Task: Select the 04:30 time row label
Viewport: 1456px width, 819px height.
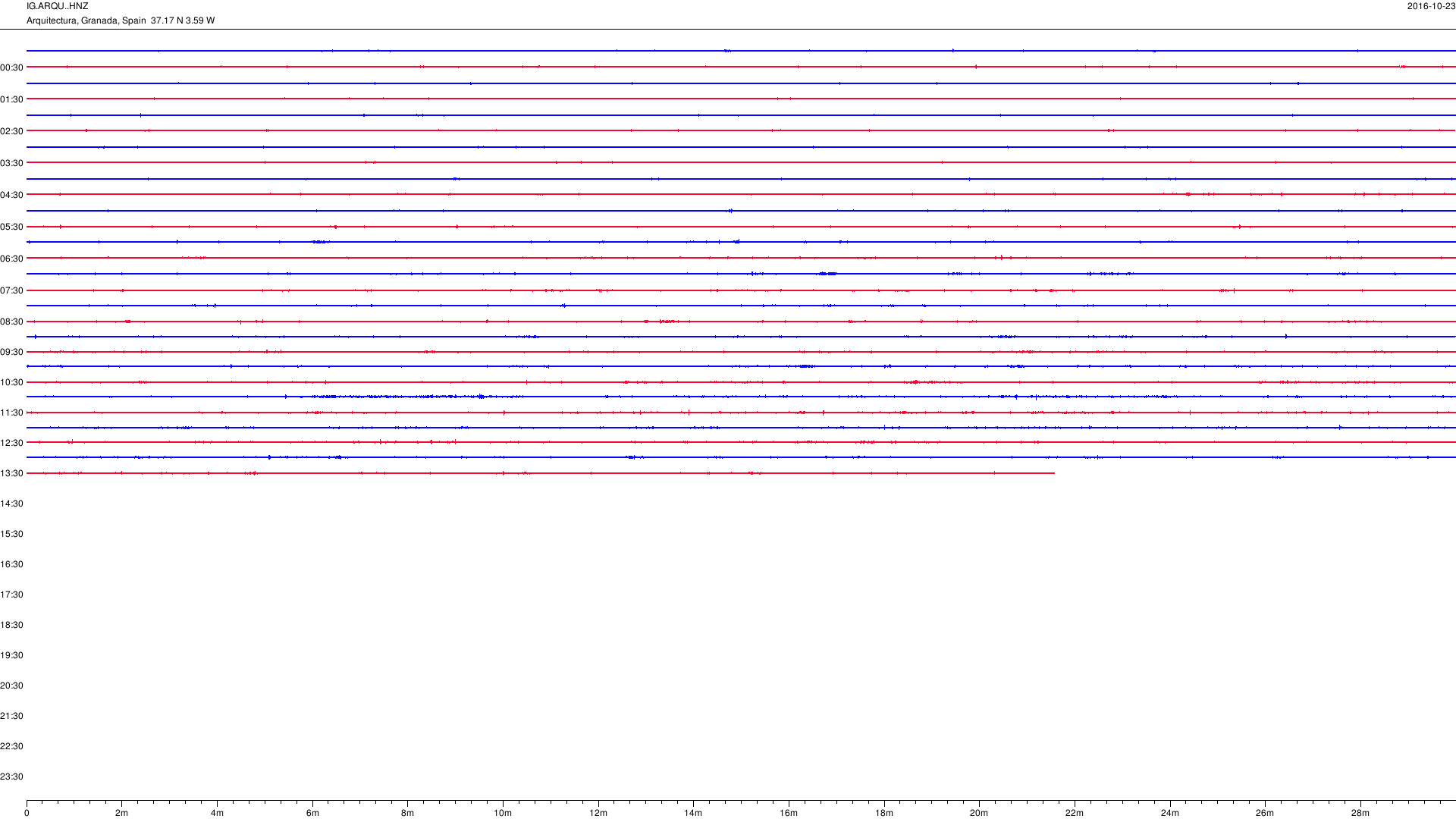Action: pyautogui.click(x=11, y=195)
